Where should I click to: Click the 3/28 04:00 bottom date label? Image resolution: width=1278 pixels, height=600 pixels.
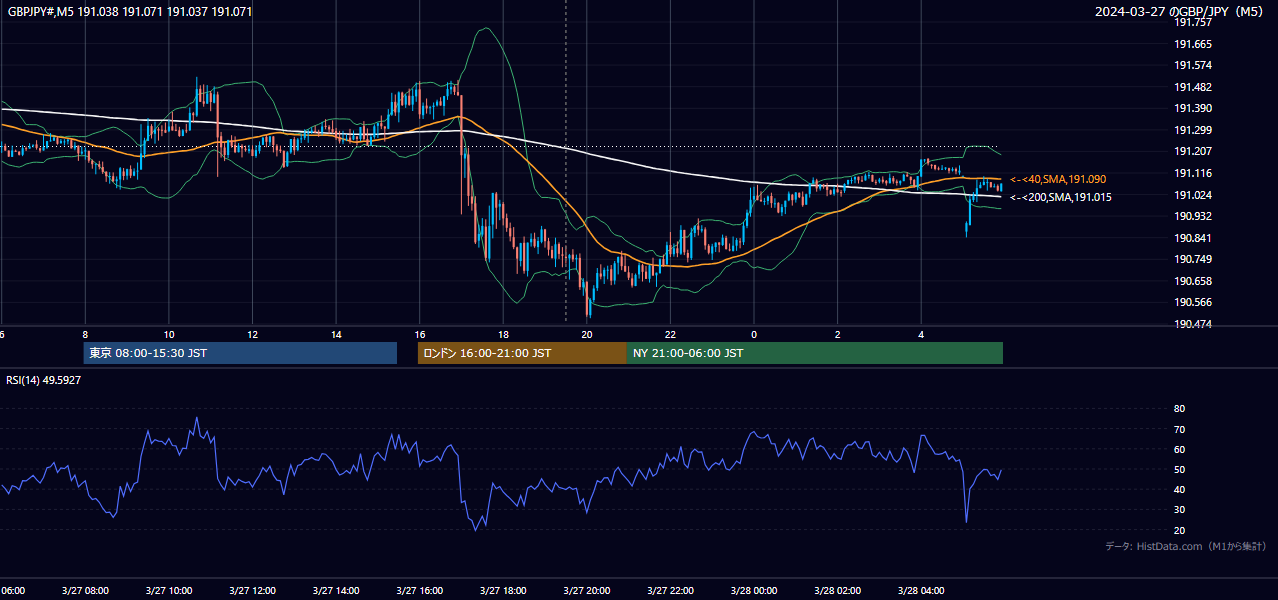click(921, 591)
